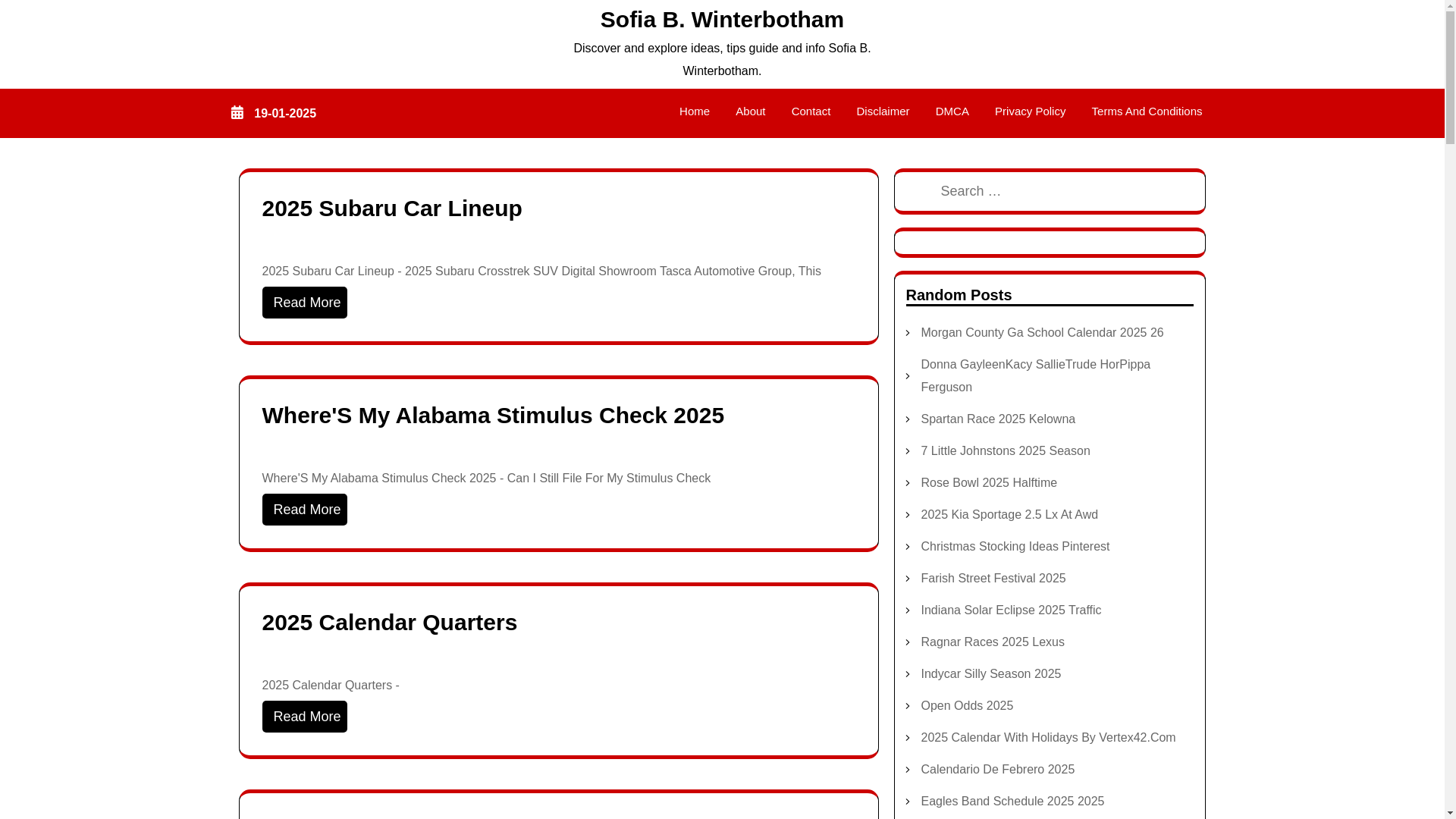Open Indycar Silly Season 2025 post

click(x=991, y=674)
